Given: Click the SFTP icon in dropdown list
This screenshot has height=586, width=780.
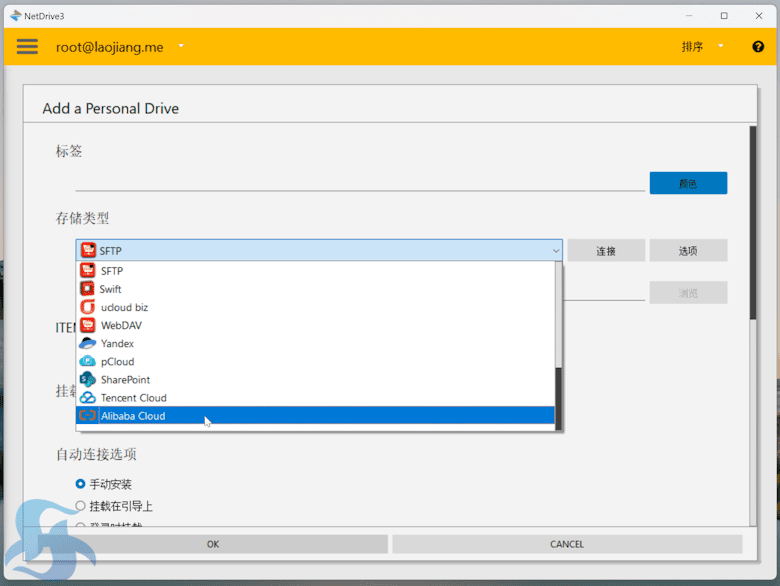Looking at the screenshot, I should [x=88, y=271].
